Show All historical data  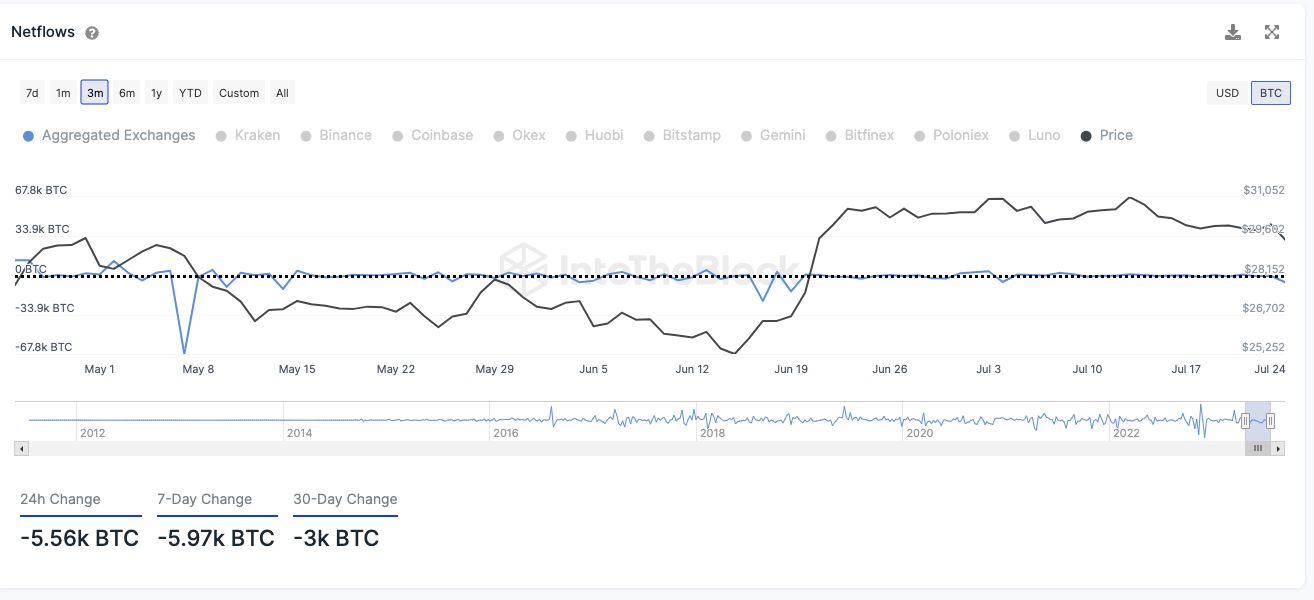tap(282, 93)
